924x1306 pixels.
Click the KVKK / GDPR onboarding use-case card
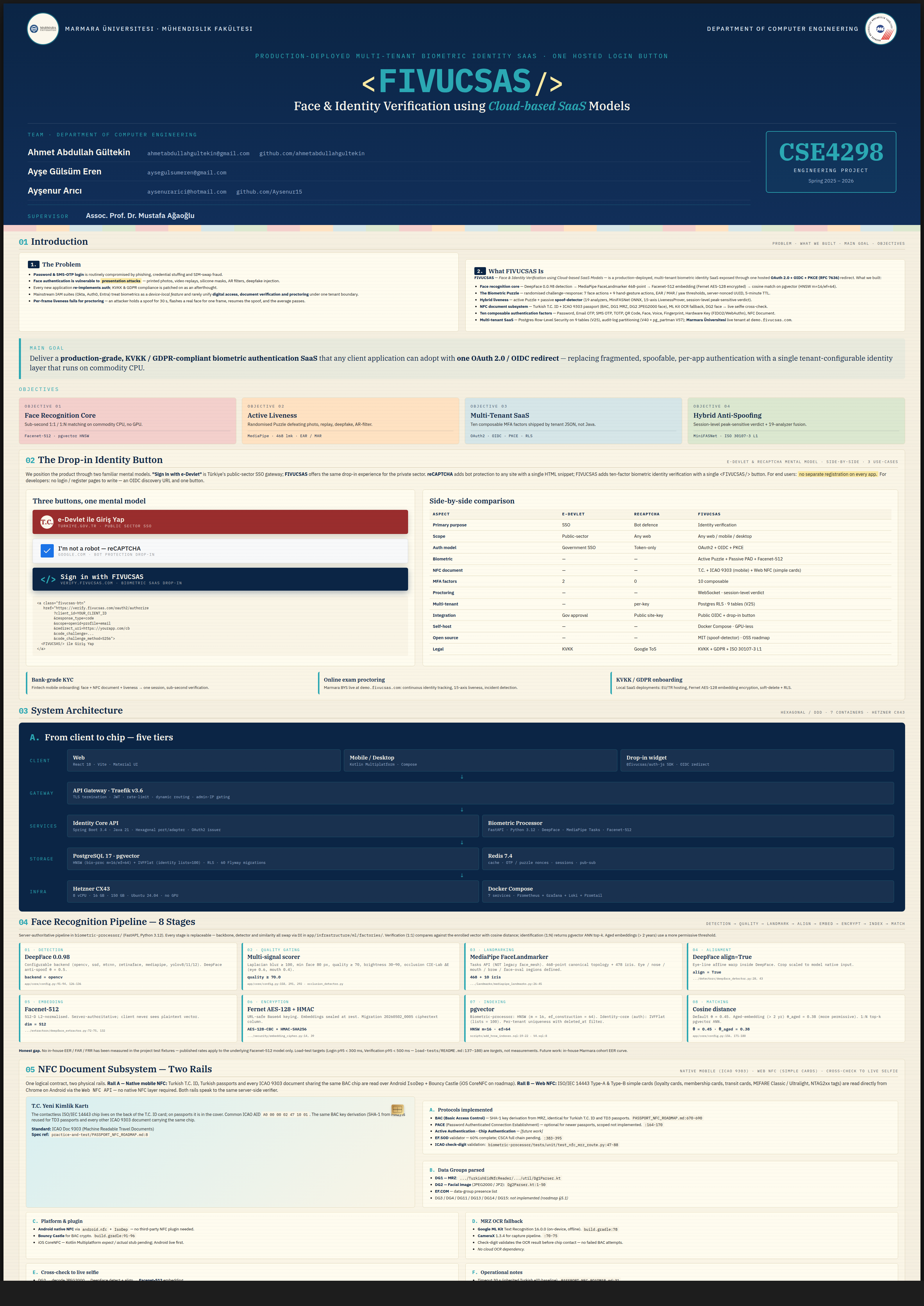coord(754,683)
